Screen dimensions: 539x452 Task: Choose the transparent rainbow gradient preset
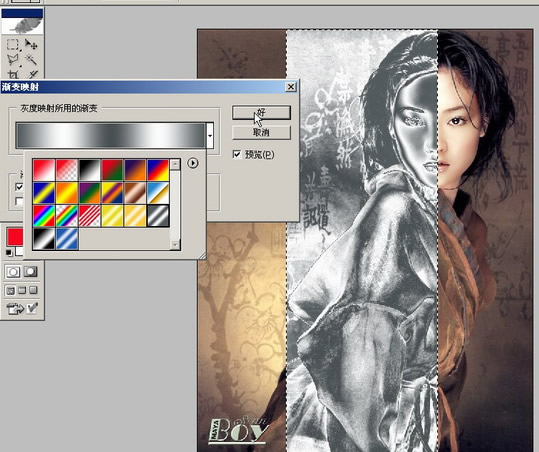point(67,216)
